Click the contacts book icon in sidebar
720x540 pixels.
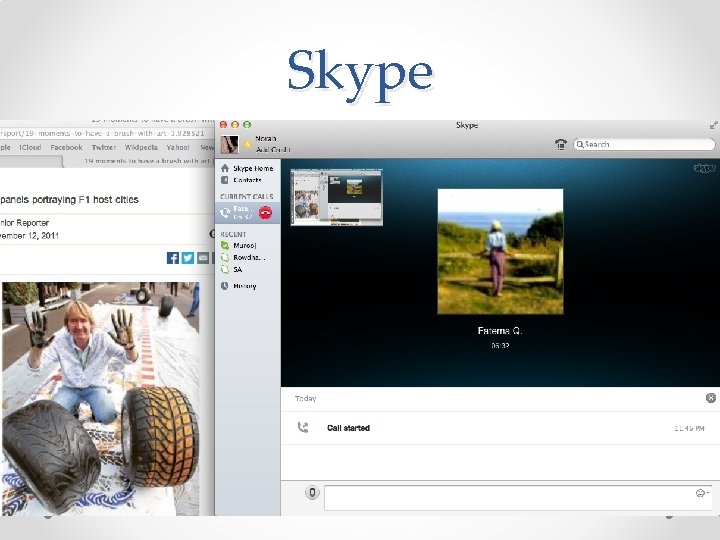point(225,180)
